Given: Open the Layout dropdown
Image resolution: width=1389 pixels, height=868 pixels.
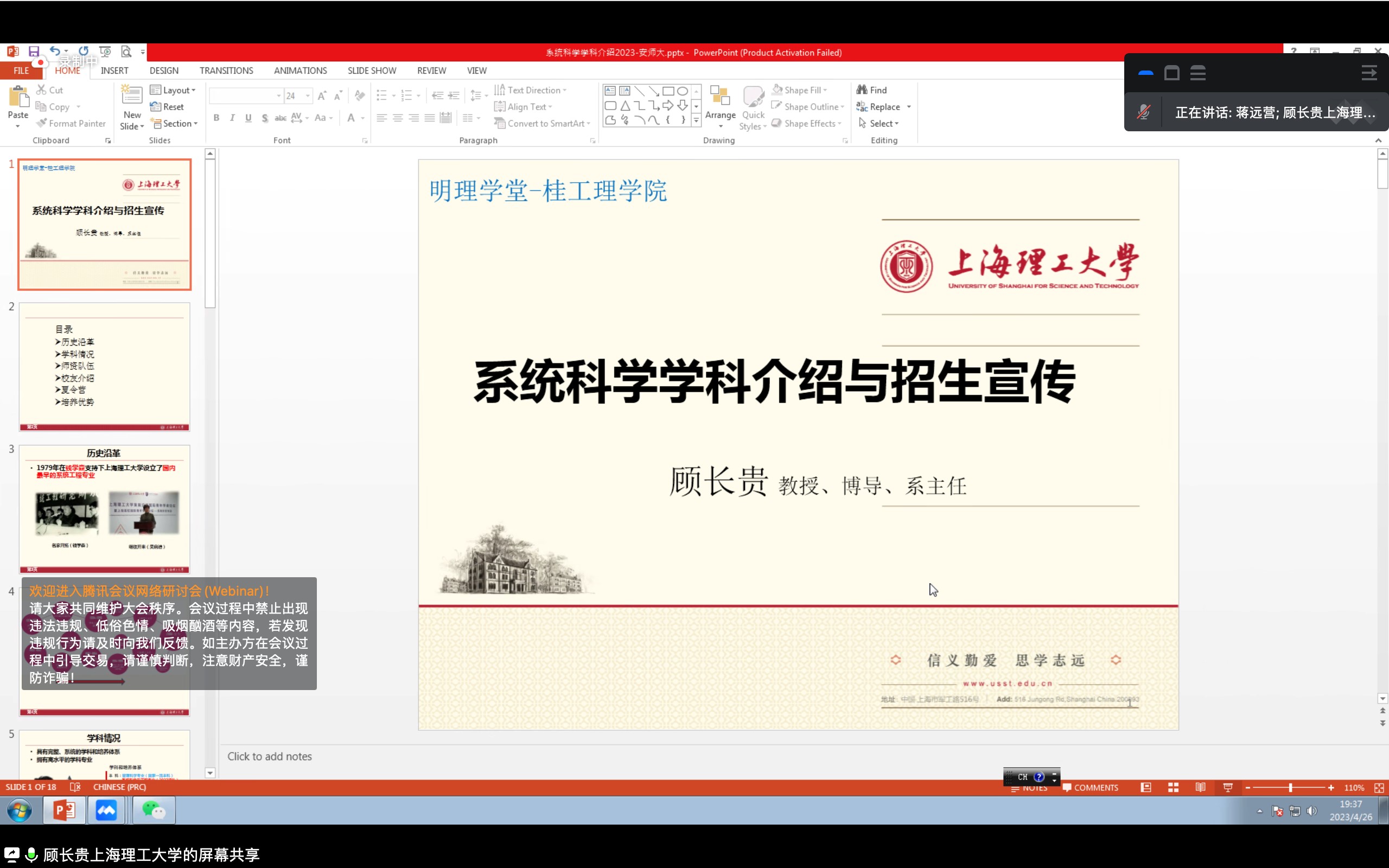Looking at the screenshot, I should click(173, 90).
